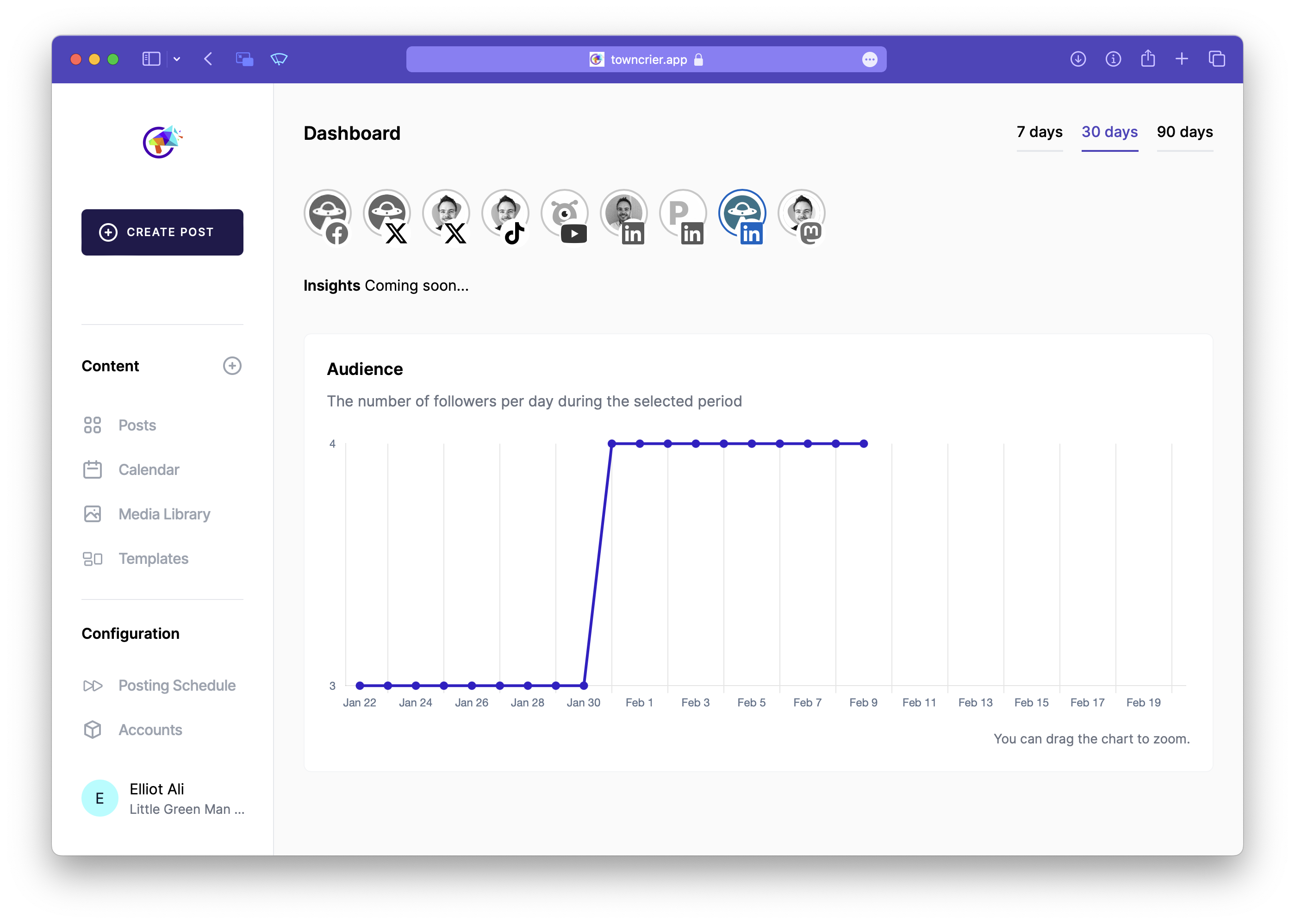The width and height of the screenshot is (1295, 924).
Task: Switch to the 7 days tab
Action: tap(1039, 132)
